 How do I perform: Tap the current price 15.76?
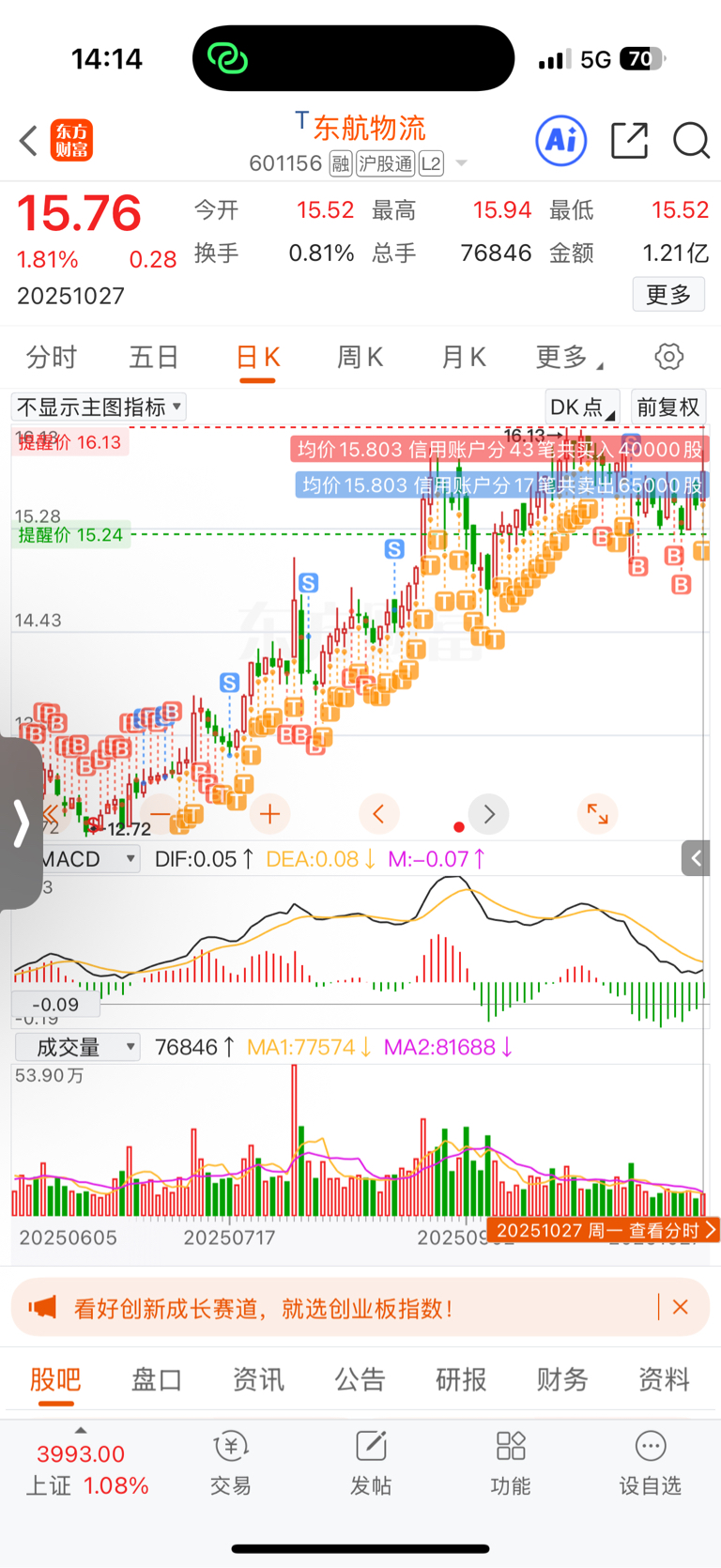coord(80,213)
